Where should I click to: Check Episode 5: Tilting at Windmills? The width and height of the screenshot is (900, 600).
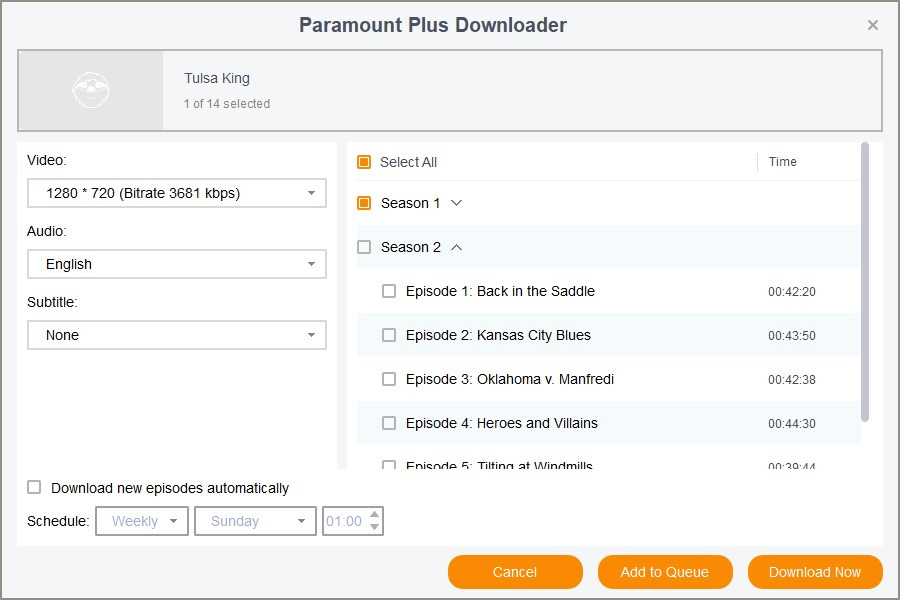point(389,465)
